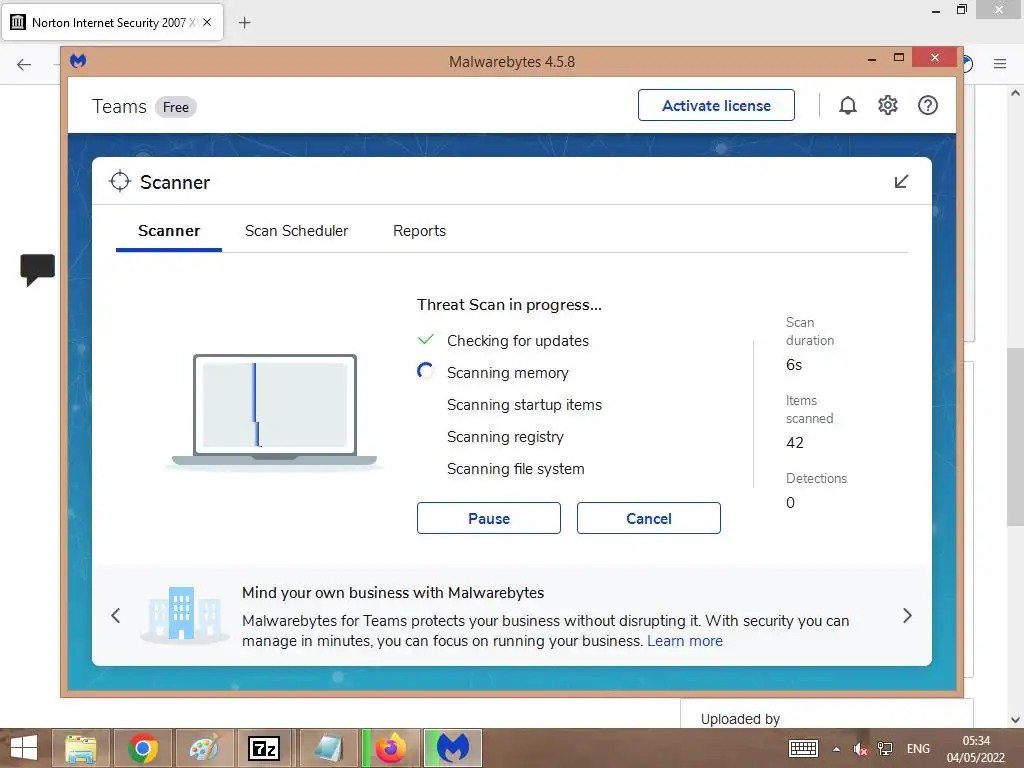Launch Chrome from the taskbar
Screen dimensions: 1024x768
click(x=143, y=748)
